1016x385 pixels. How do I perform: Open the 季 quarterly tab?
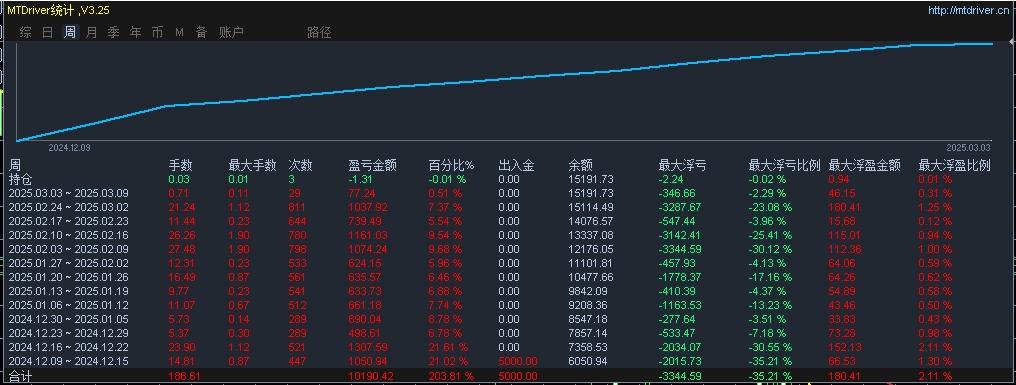[113, 32]
